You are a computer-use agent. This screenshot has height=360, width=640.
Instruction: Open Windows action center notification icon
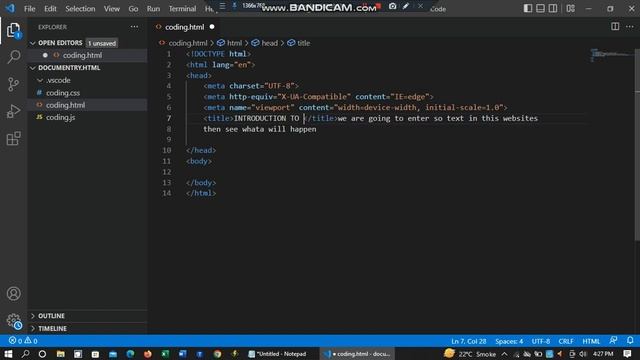627,354
